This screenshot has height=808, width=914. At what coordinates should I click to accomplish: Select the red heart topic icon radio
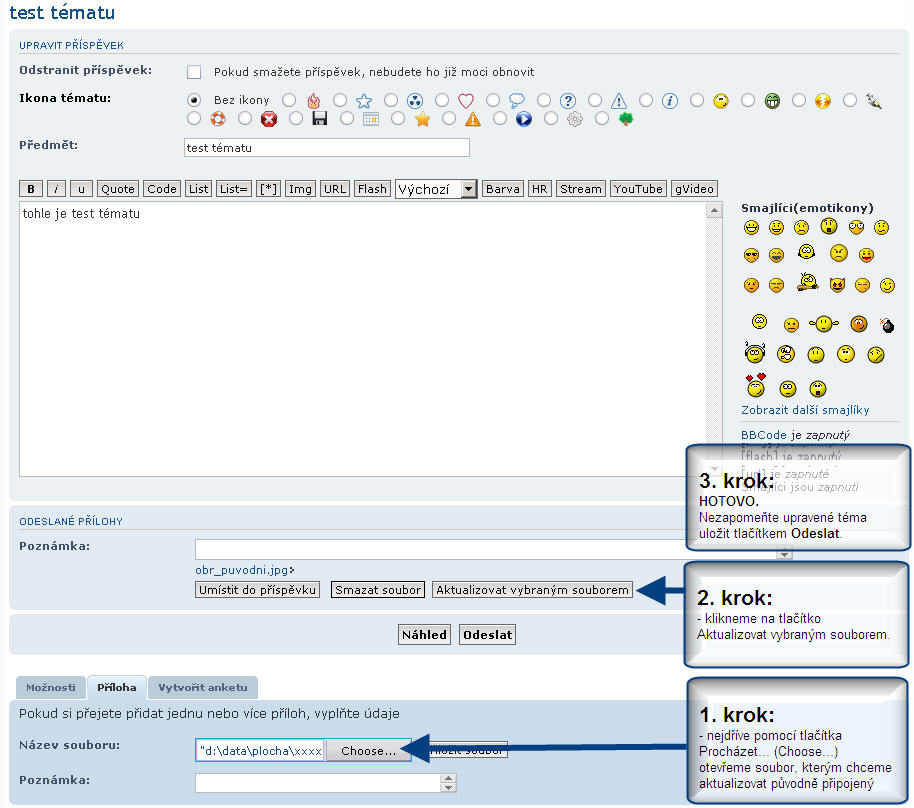[442, 101]
